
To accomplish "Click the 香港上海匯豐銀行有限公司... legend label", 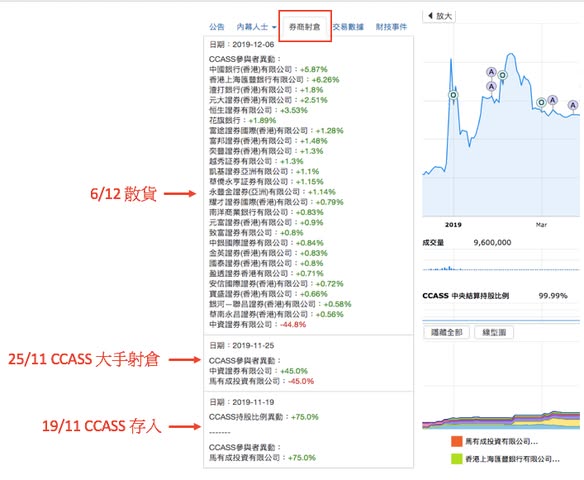I will tap(512, 459).
